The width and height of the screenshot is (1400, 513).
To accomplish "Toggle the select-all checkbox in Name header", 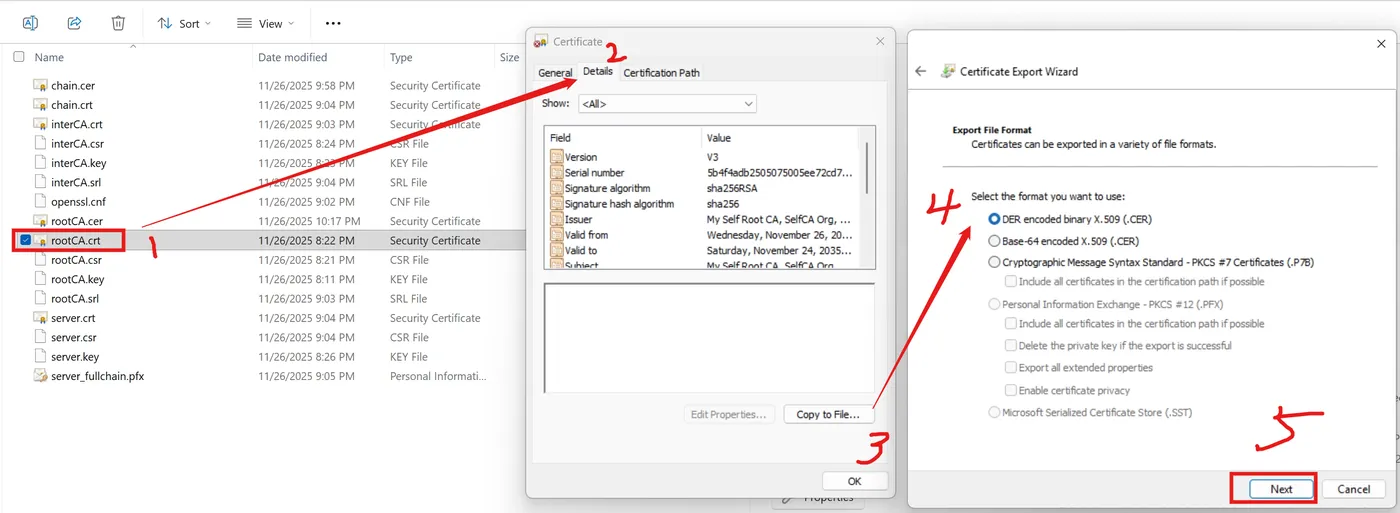I will pyautogui.click(x=19, y=57).
